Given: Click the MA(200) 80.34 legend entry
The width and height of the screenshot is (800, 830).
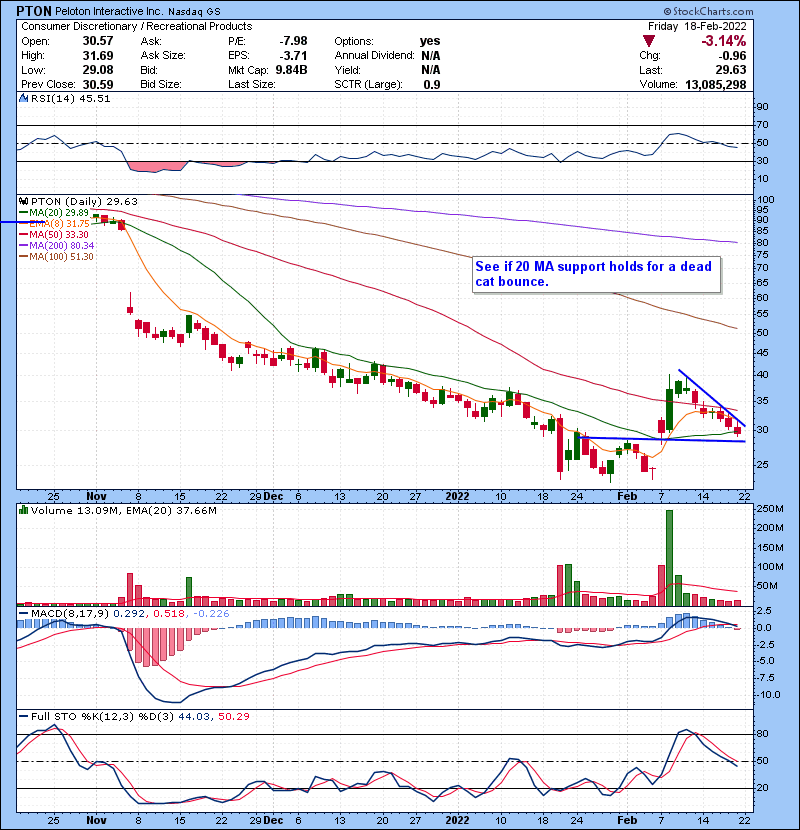Looking at the screenshot, I should pos(57,246).
